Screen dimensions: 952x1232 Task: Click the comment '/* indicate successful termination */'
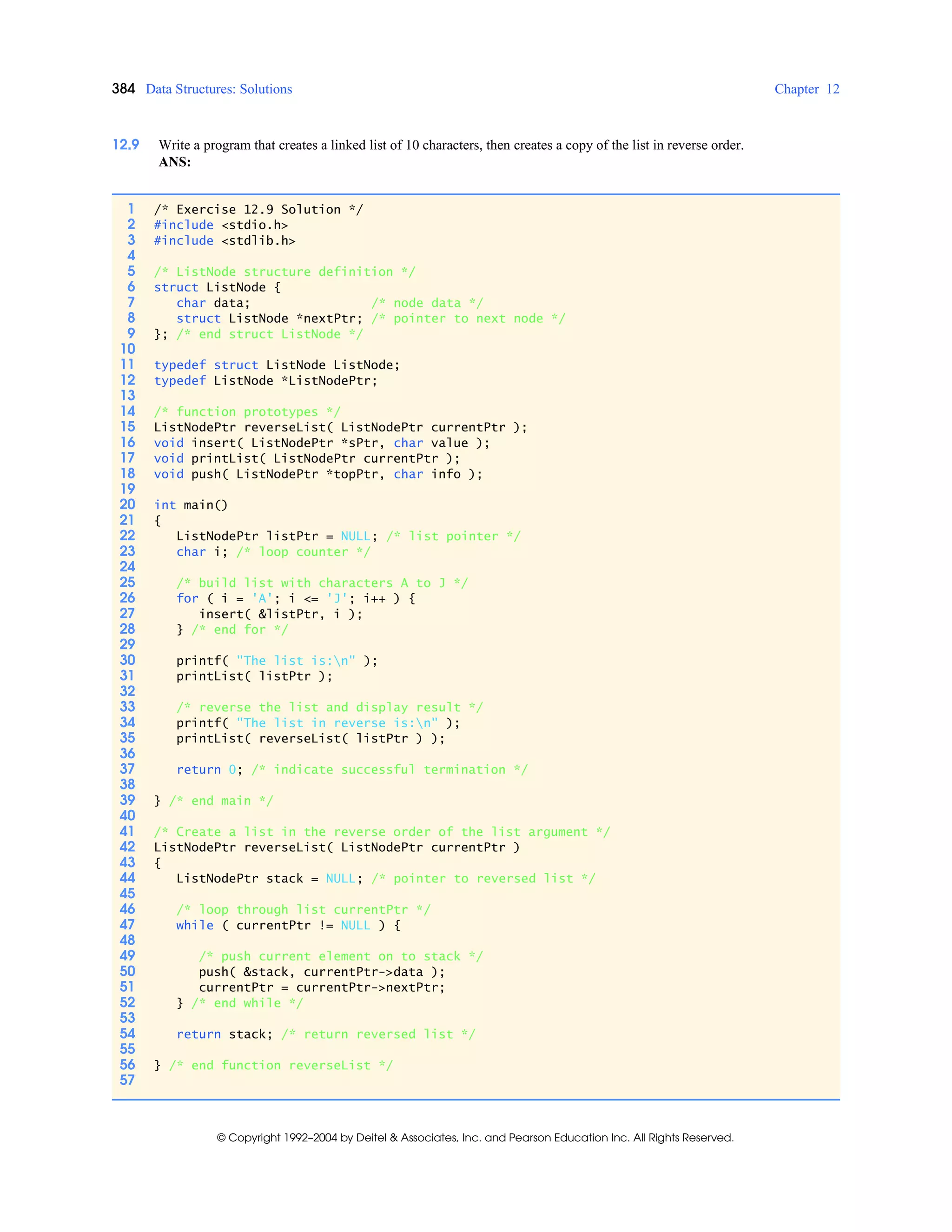(x=390, y=770)
